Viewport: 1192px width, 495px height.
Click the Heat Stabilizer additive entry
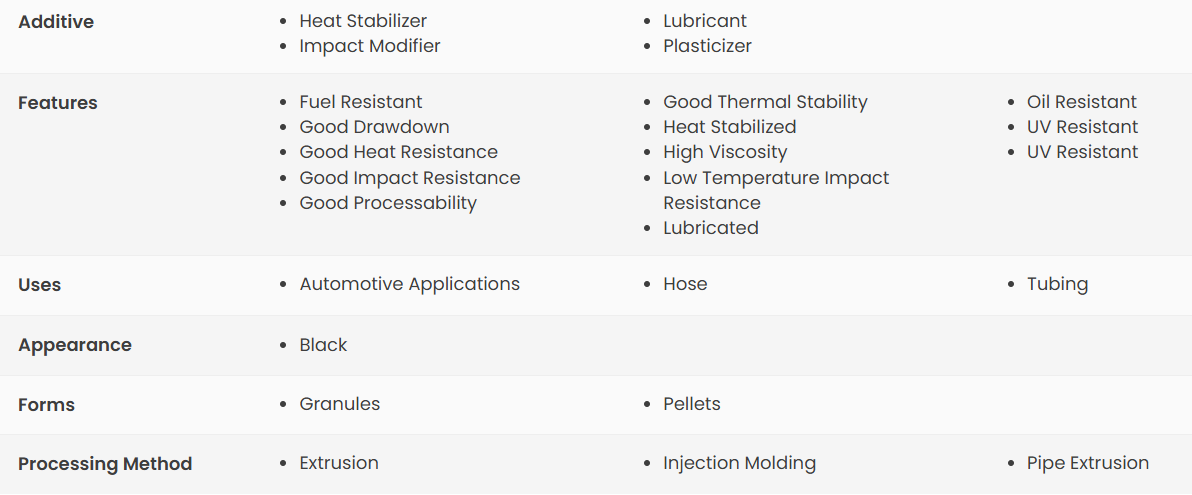point(363,21)
